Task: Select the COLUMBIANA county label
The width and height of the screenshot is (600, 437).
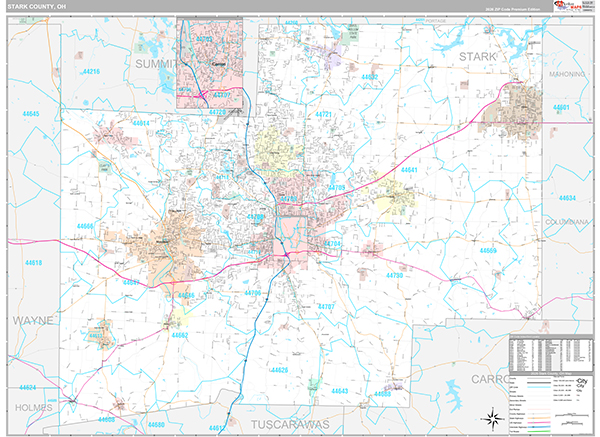Action: tap(566, 222)
